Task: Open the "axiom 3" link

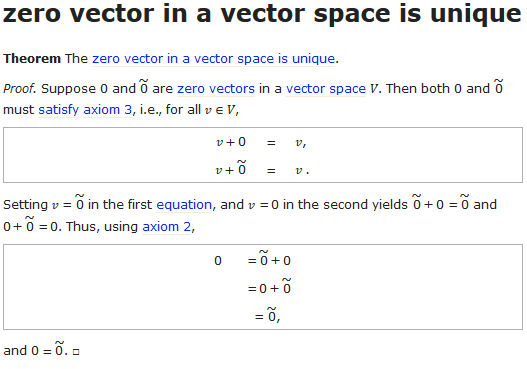Action: [x=108, y=110]
